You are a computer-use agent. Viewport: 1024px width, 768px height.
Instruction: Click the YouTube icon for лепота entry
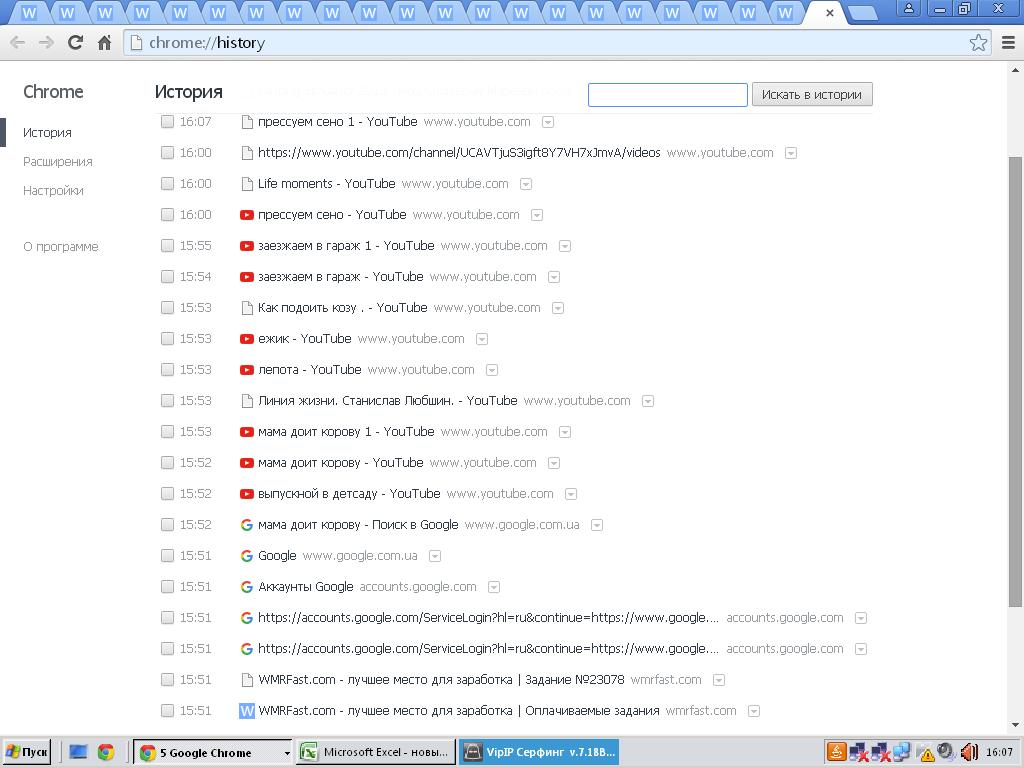[x=247, y=370]
